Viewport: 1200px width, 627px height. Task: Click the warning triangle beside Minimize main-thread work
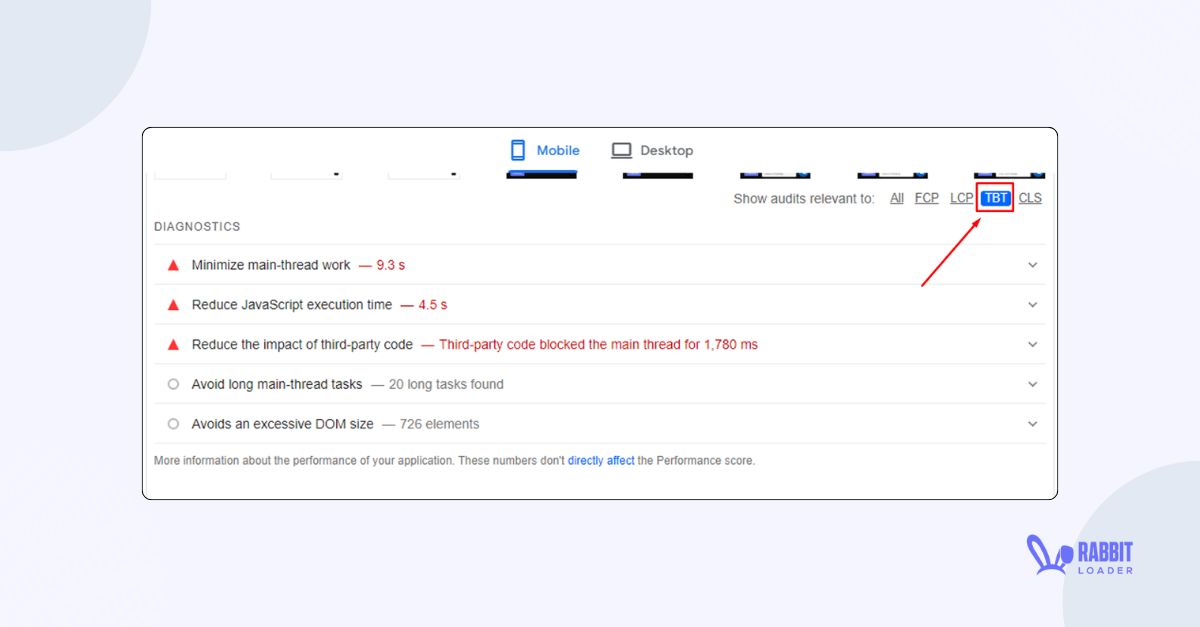(172, 264)
